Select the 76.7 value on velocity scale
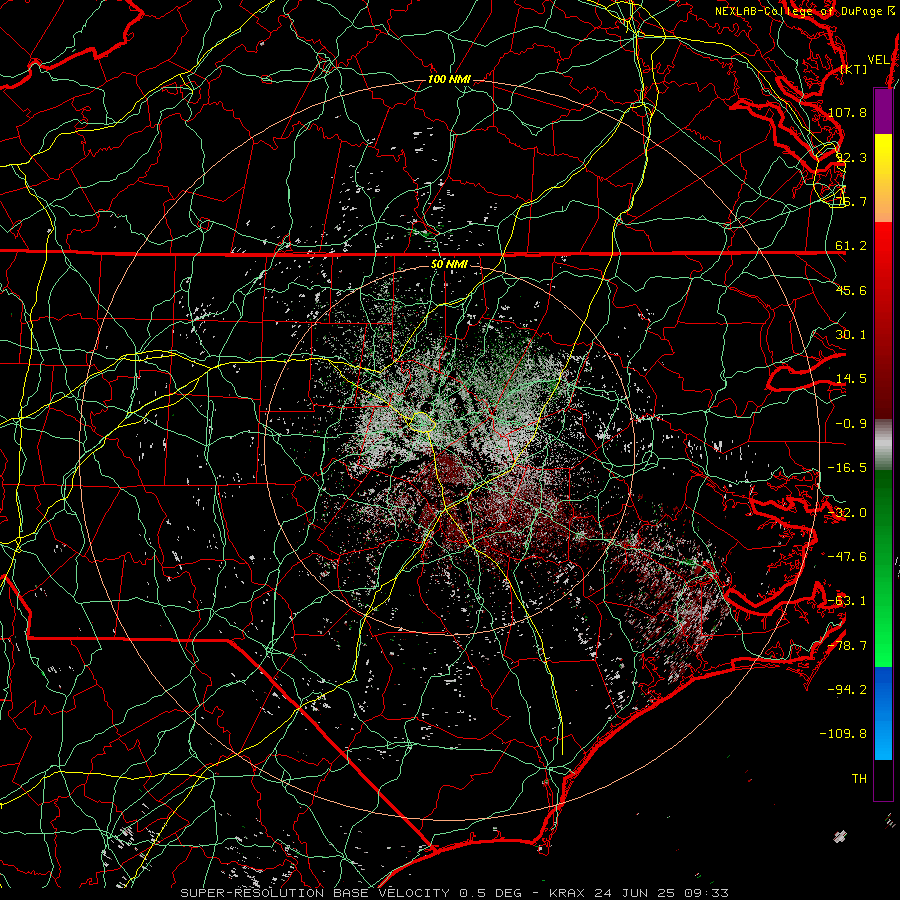This screenshot has width=900, height=900. click(x=851, y=201)
